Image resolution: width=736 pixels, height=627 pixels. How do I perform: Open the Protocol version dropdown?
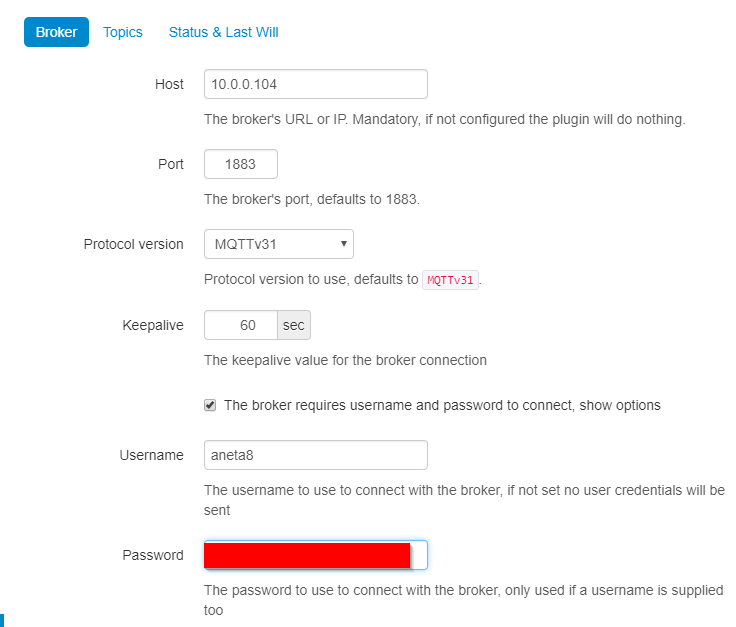278,244
